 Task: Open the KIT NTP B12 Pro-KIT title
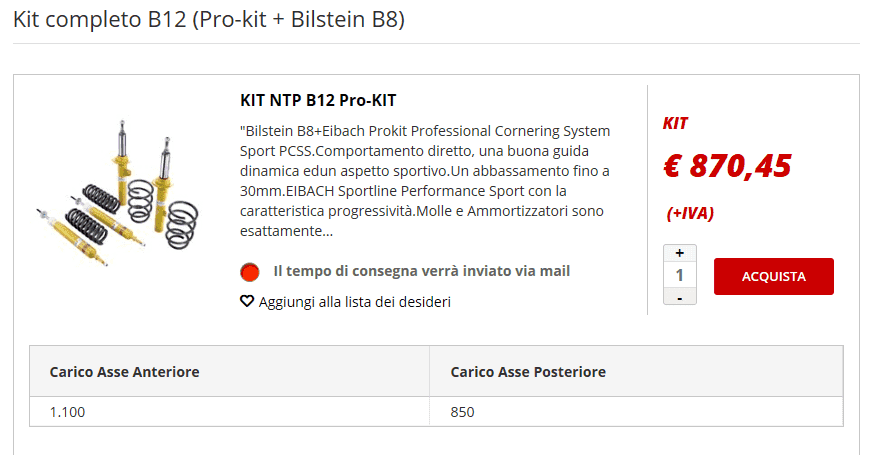(x=318, y=100)
